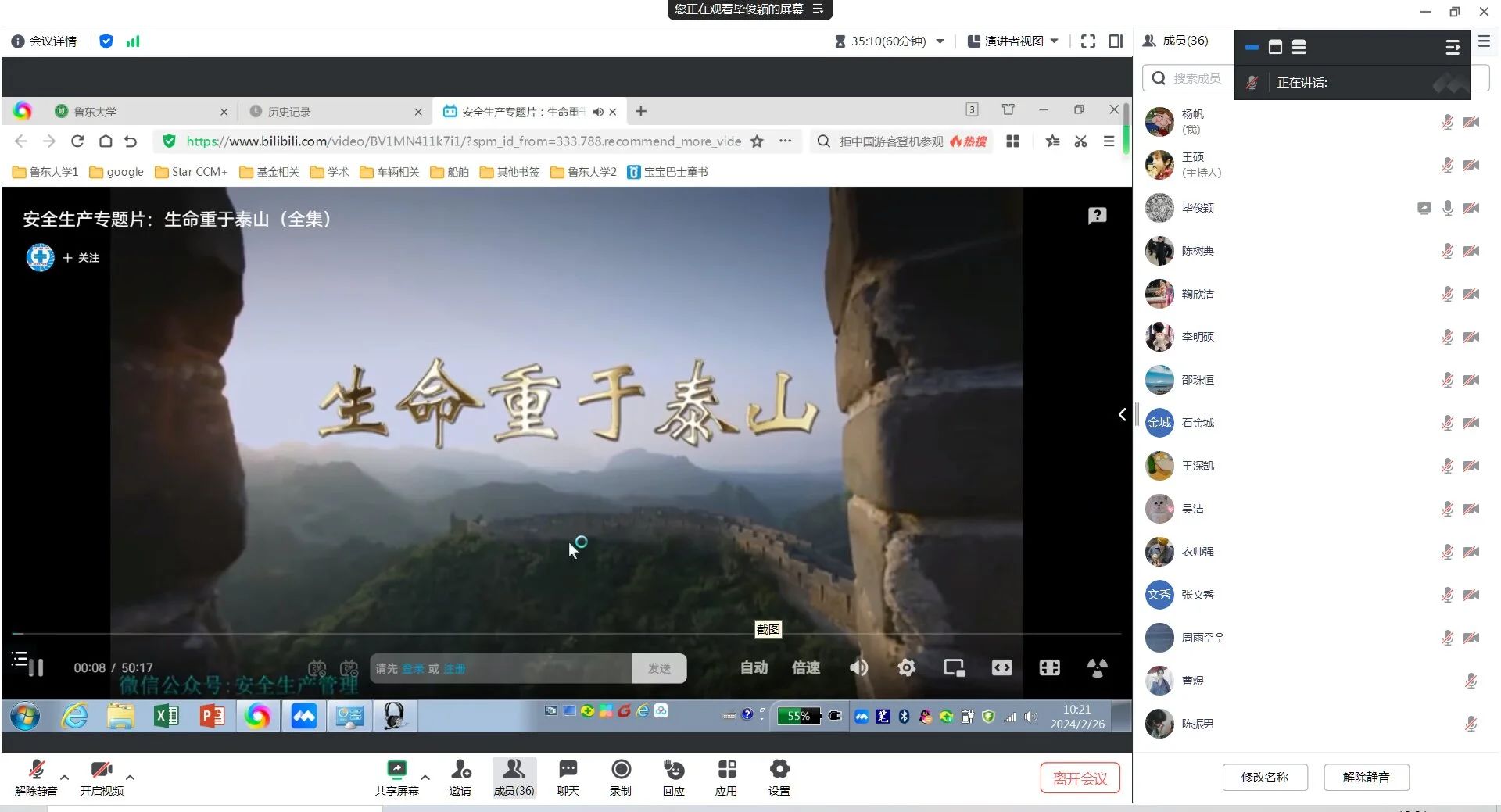The width and height of the screenshot is (1501, 812).
Task: Bookmark page with the star icon
Action: pos(757,141)
